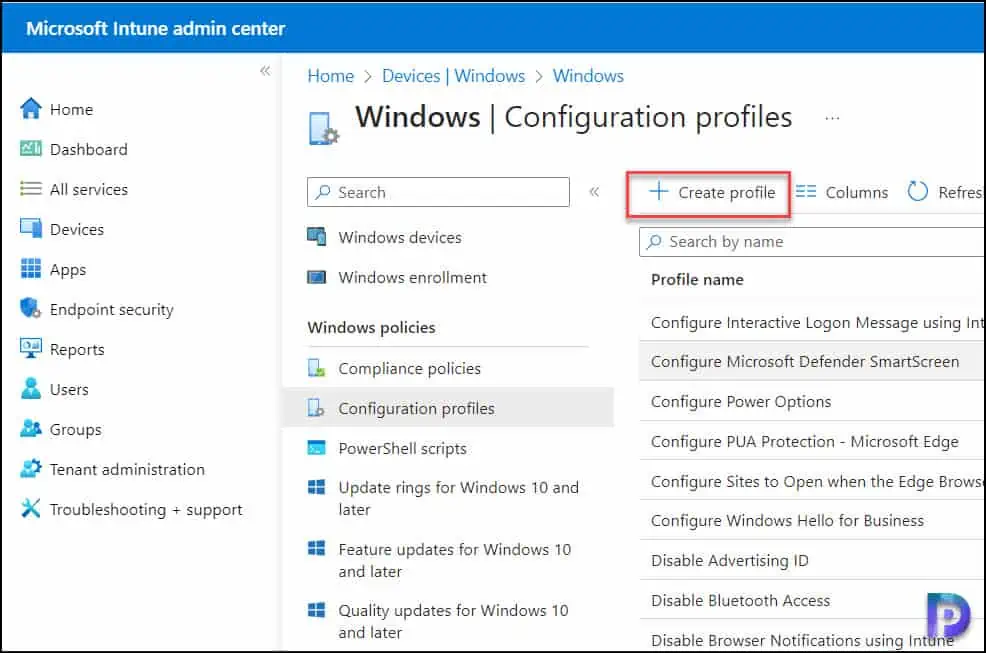Viewport: 986px width, 653px height.
Task: Click the magnifier icon in Search by name
Action: point(654,242)
